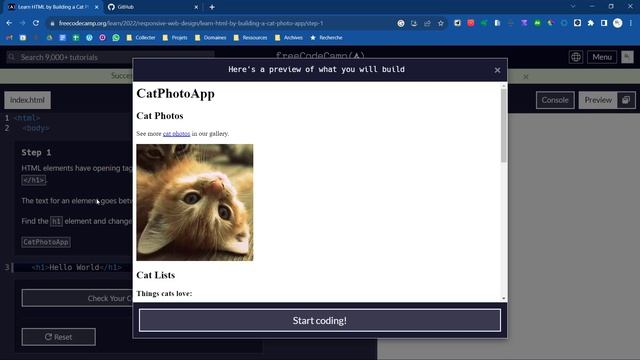Click the blue document bookmark icon
The width and height of the screenshot is (640, 360).
62,38
